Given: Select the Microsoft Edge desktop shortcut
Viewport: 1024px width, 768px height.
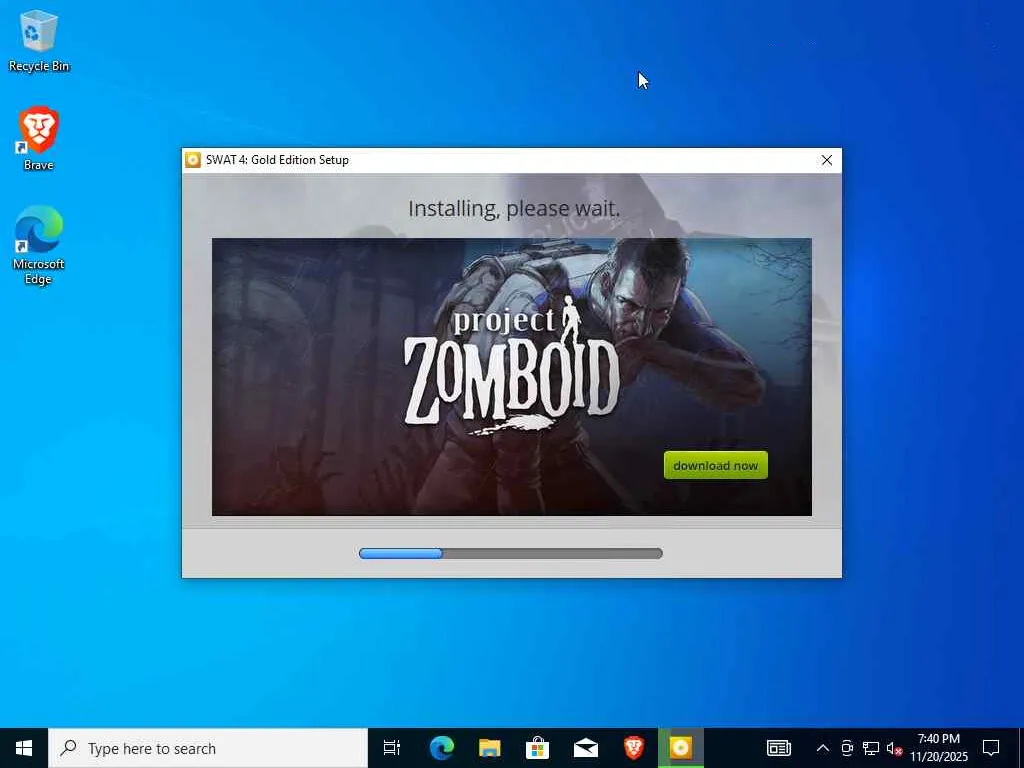Looking at the screenshot, I should [x=39, y=246].
